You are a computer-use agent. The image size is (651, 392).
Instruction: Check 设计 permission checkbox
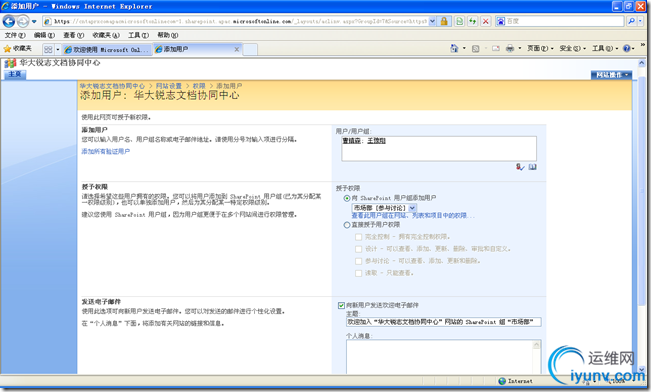[x=358, y=249]
